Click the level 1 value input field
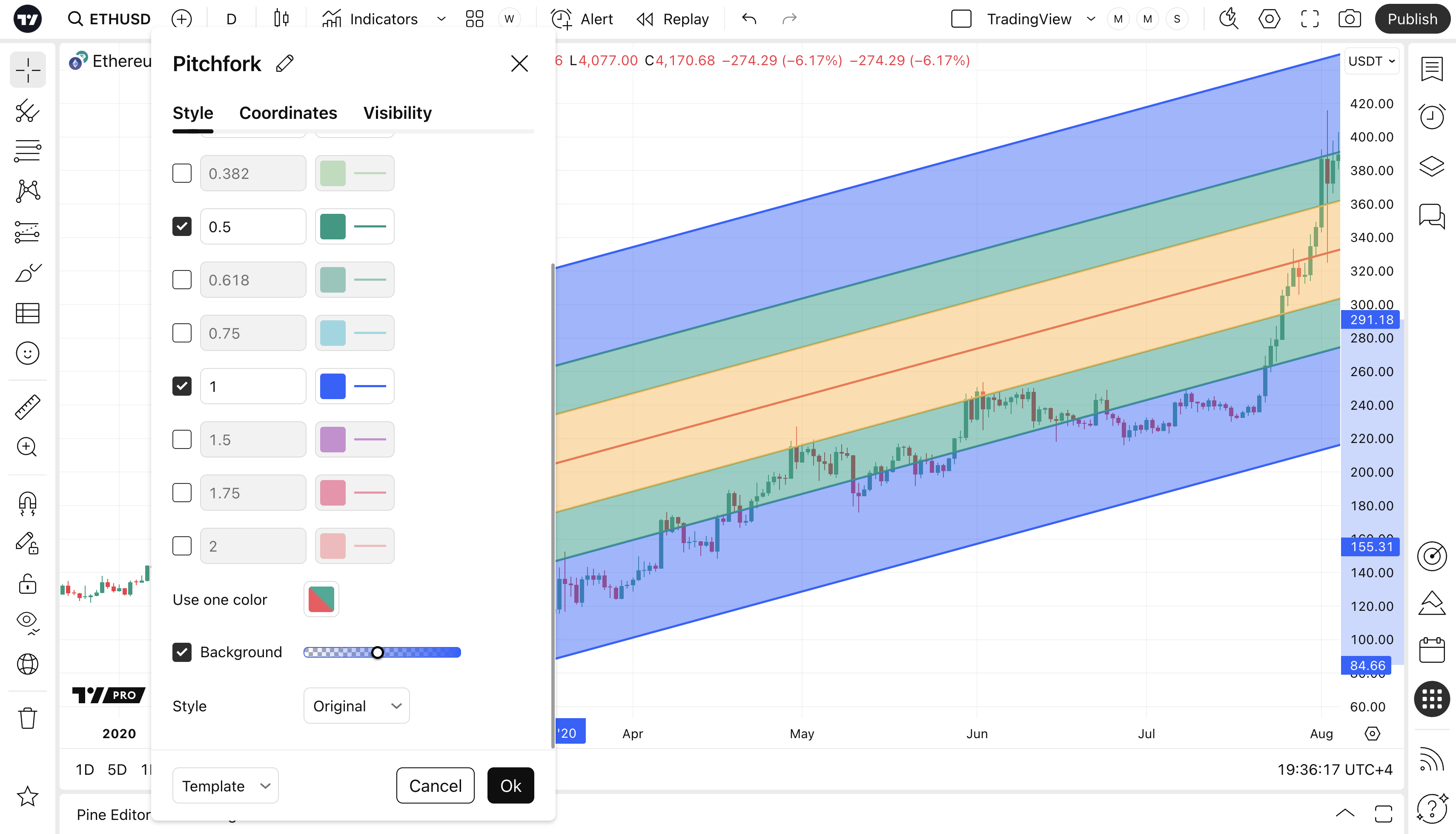This screenshot has height=834, width=1456. point(253,386)
